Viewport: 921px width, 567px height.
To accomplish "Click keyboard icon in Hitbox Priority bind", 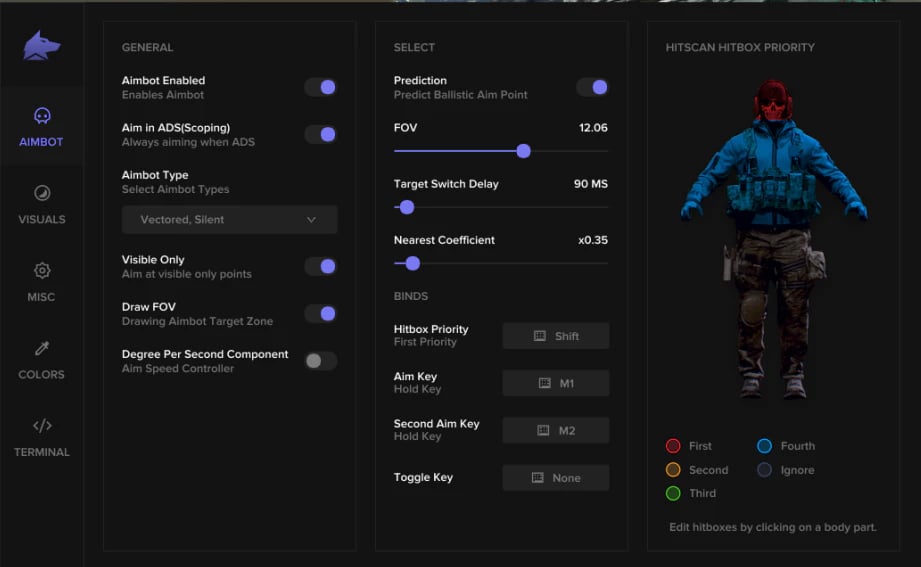I will [539, 336].
